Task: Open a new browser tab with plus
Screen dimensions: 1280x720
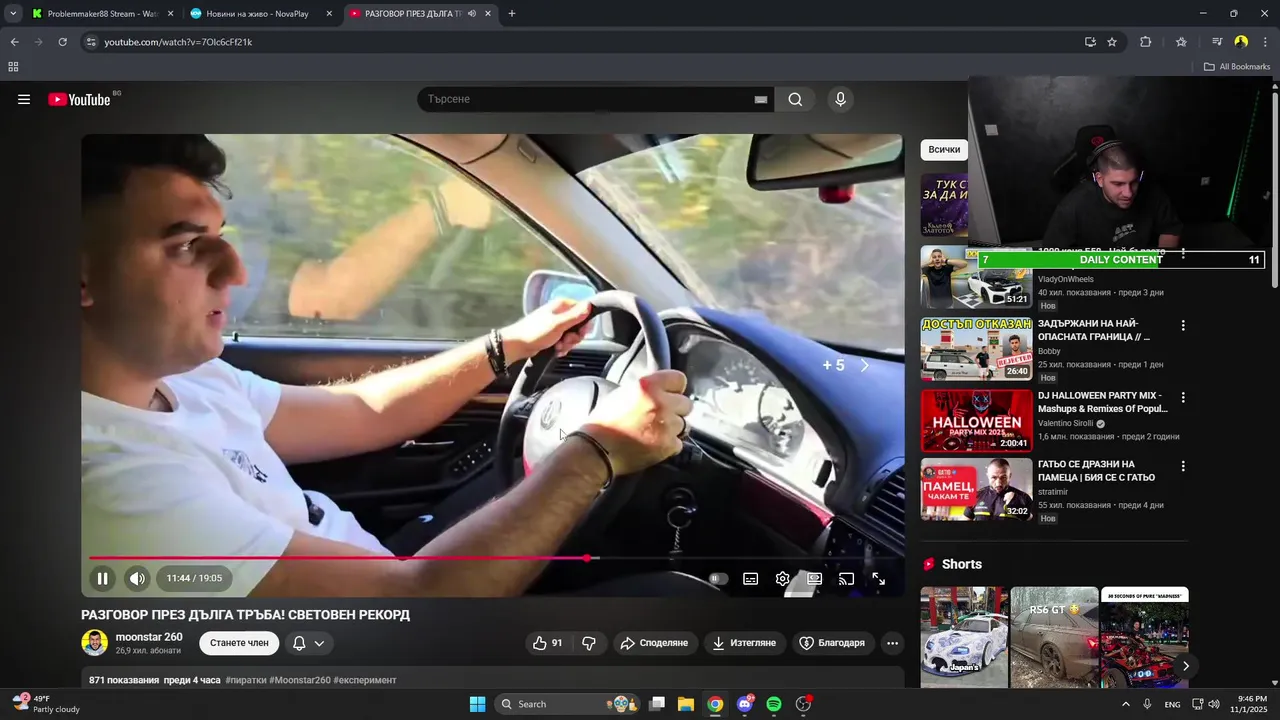Action: (x=512, y=14)
